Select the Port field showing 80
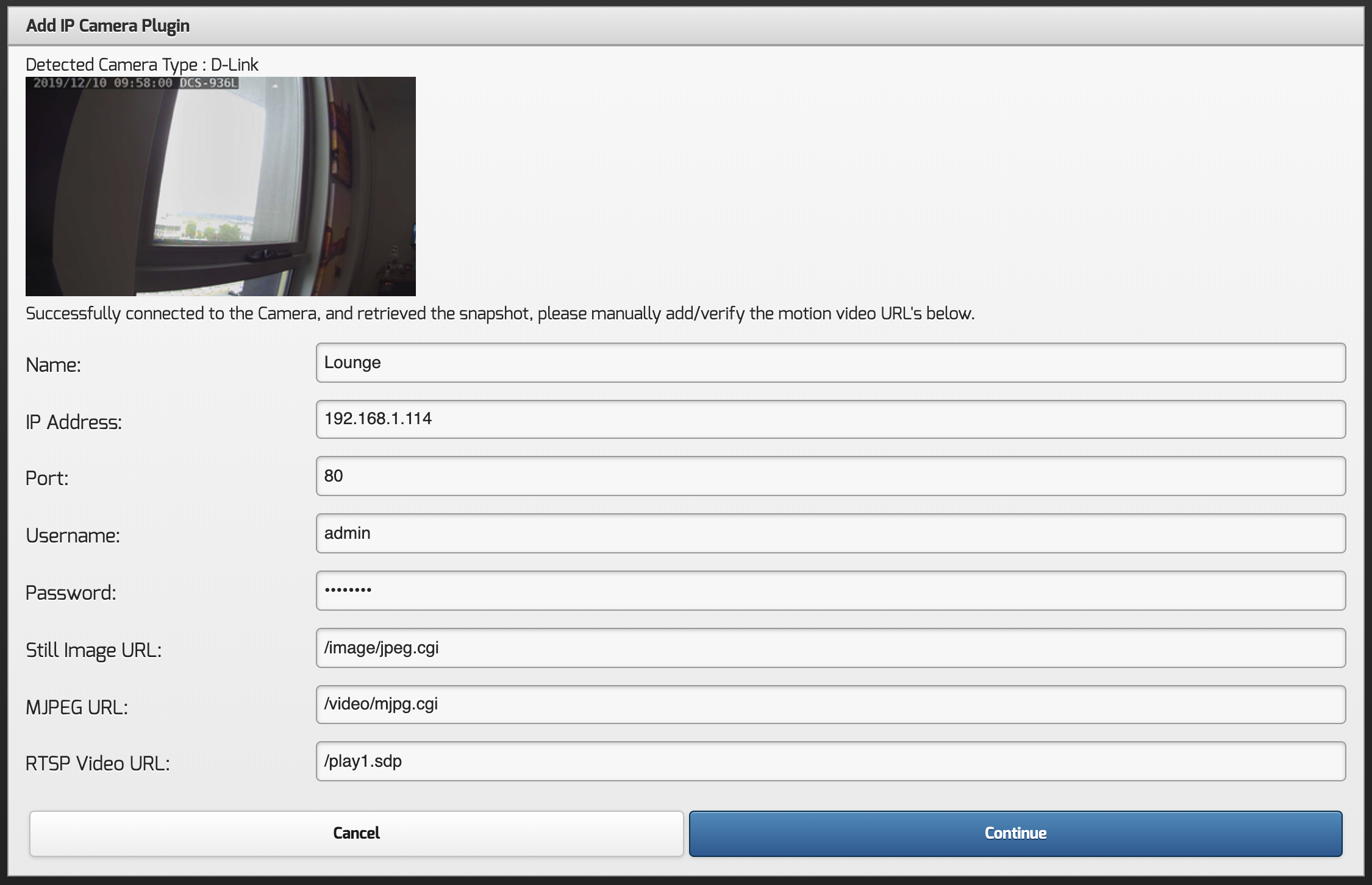The height and width of the screenshot is (885, 1372). 830,476
